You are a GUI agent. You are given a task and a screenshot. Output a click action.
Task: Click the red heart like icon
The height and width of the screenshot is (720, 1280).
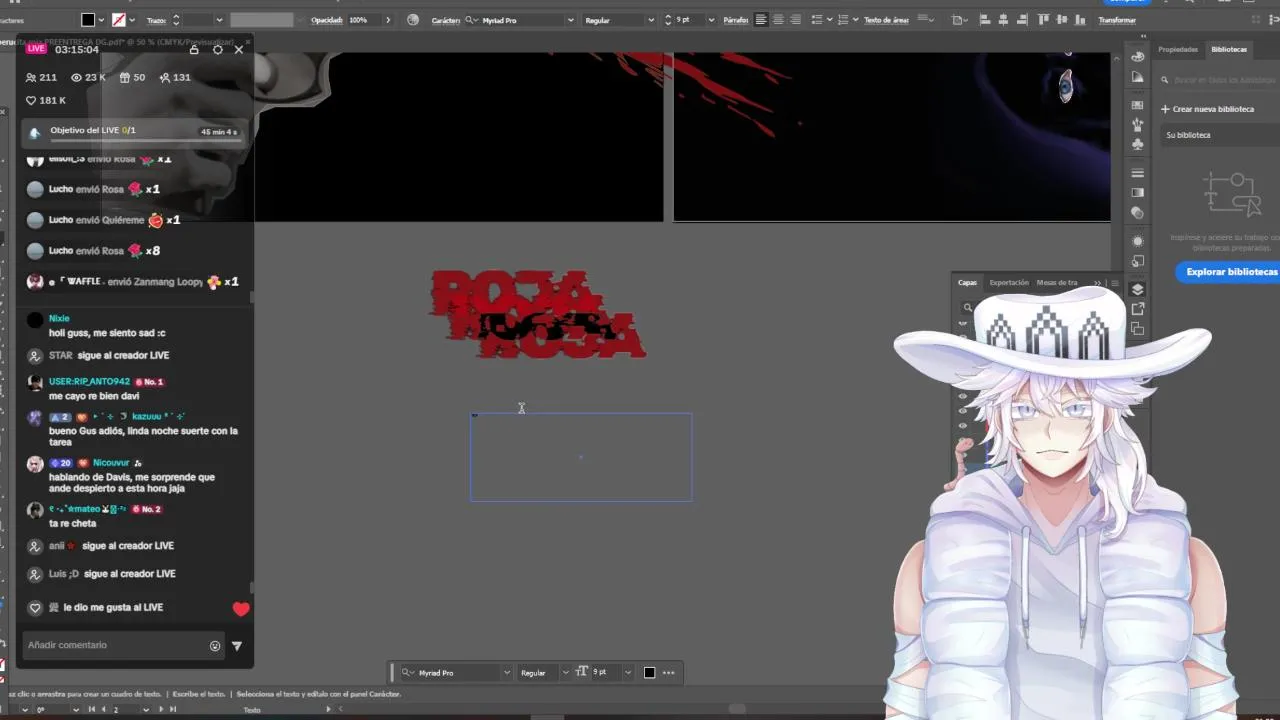coord(241,608)
